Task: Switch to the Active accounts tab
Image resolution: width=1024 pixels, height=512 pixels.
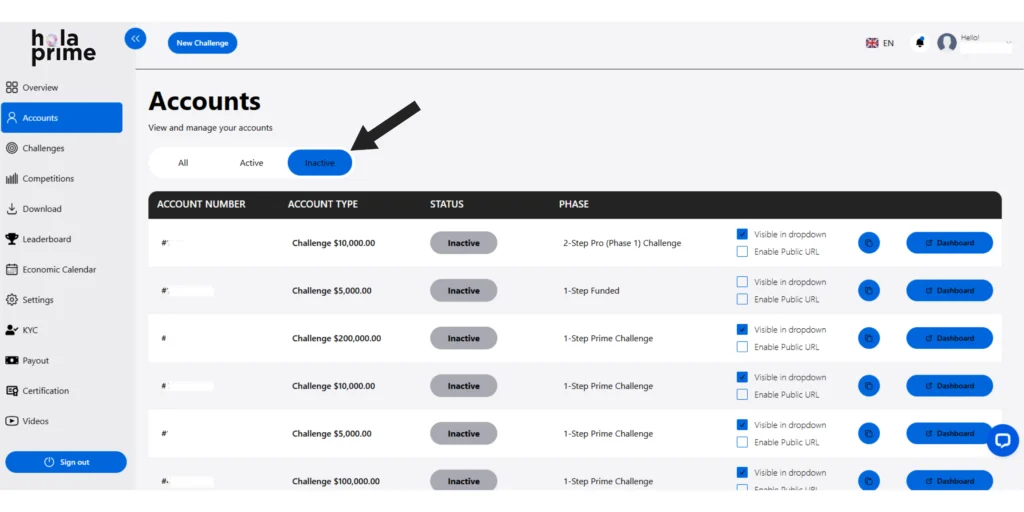Action: [251, 163]
